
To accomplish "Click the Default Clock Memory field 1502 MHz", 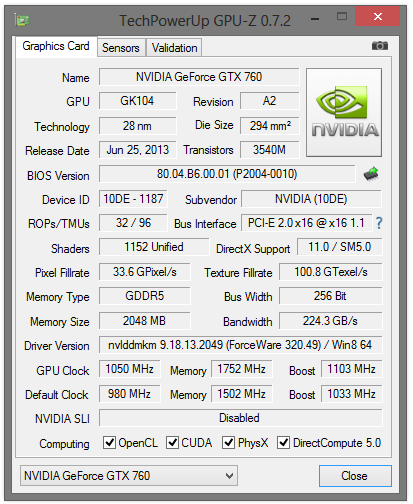I will [241, 394].
